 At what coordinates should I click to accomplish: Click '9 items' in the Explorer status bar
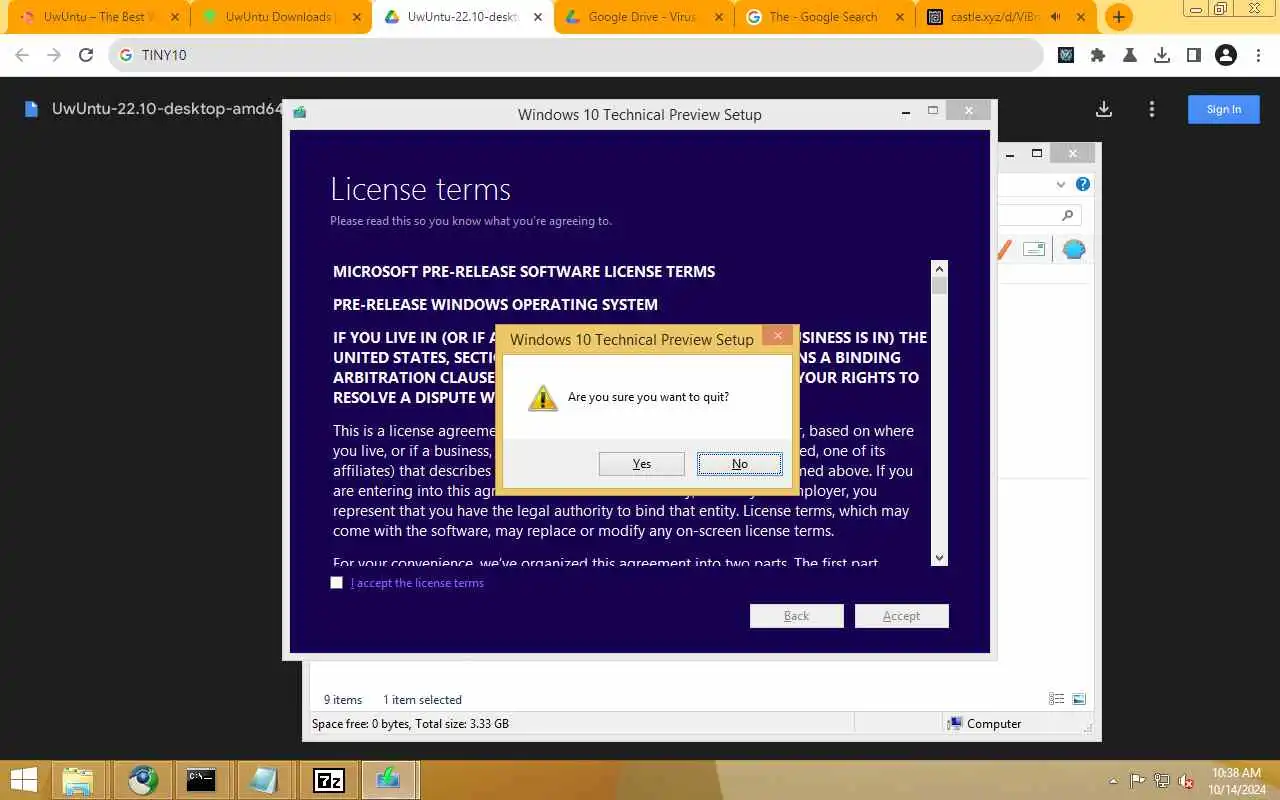pyautogui.click(x=343, y=700)
